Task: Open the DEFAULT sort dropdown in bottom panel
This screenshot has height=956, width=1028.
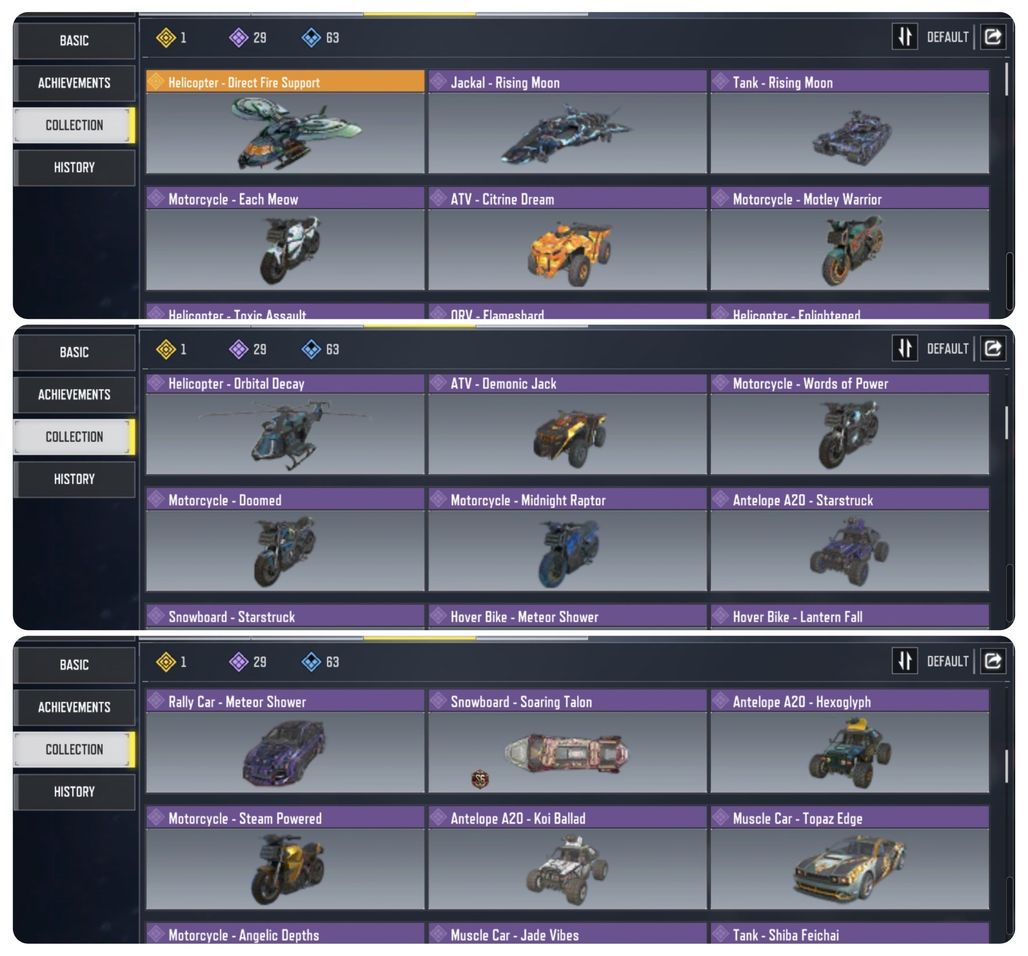Action: pos(947,661)
